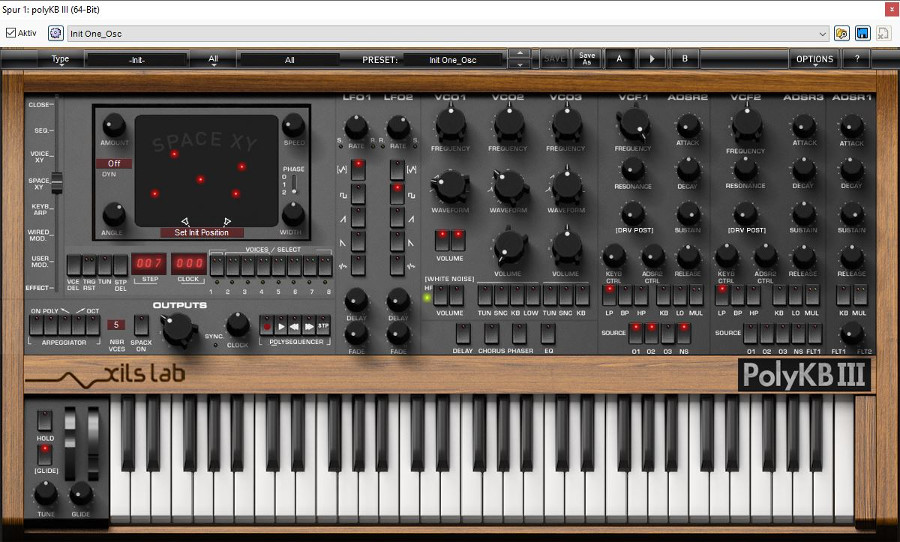Select the EFFECT panel entry

coord(38,288)
